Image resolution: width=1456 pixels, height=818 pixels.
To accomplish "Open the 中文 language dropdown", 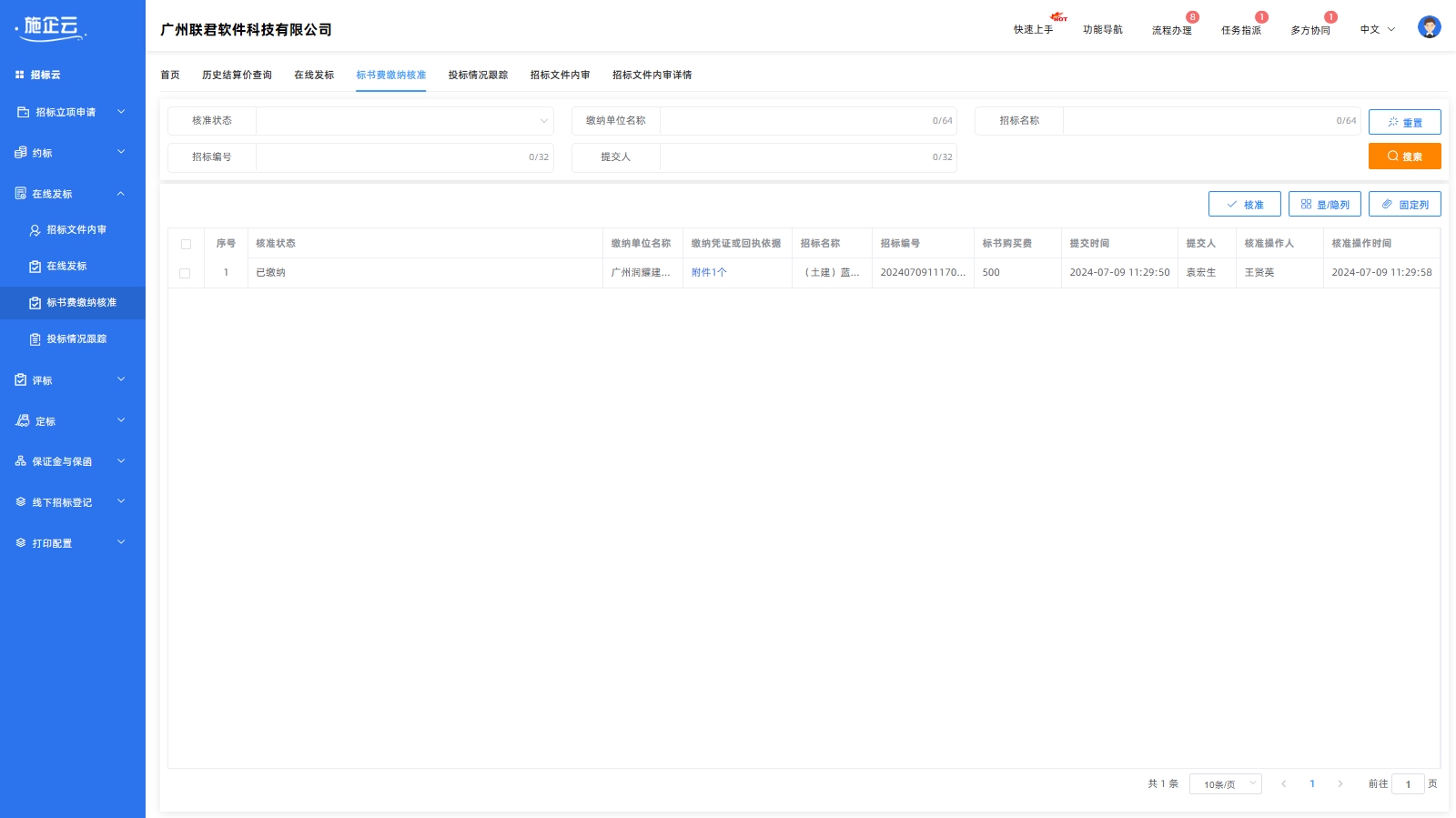I will point(1377,30).
